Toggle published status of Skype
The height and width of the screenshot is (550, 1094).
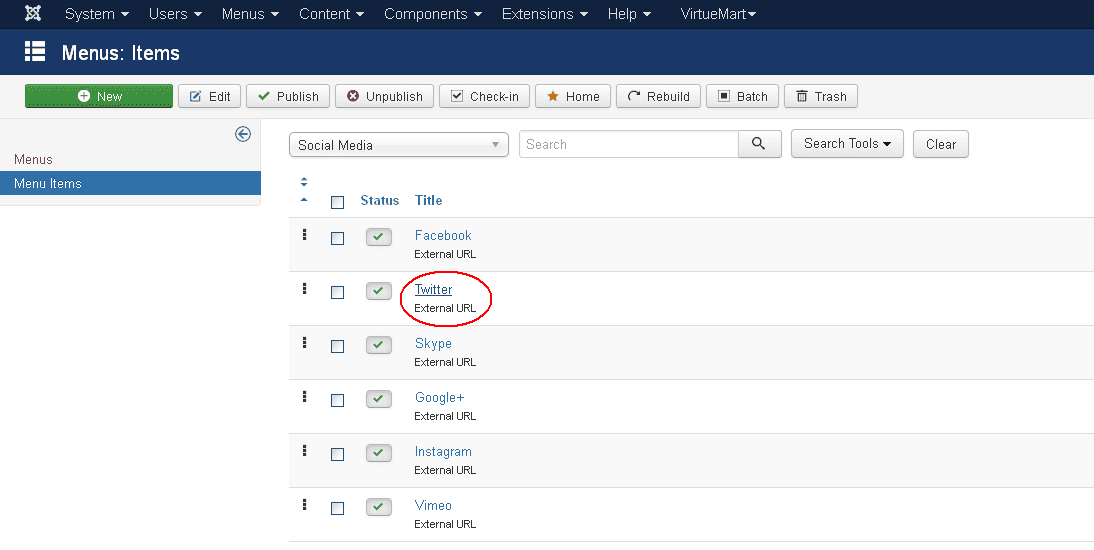[379, 345]
